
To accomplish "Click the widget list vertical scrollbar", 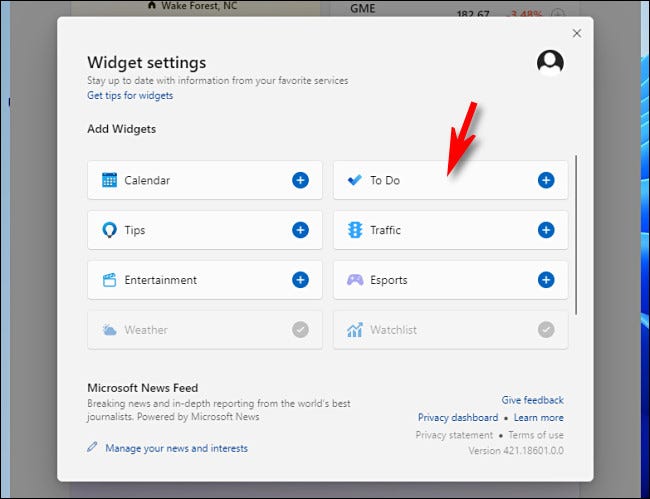I will point(576,235).
